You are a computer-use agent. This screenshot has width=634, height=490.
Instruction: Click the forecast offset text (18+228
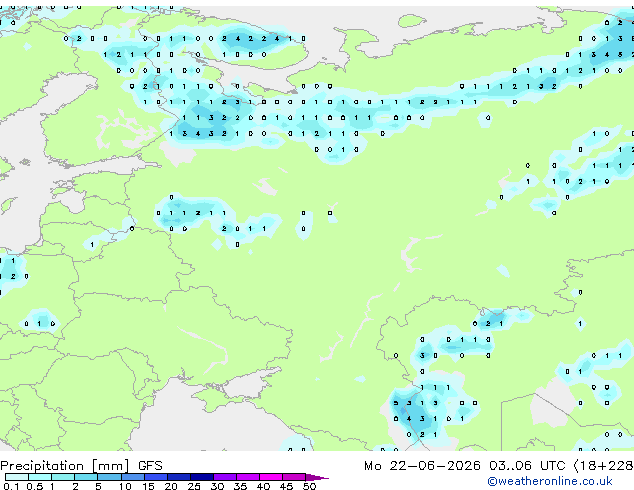tap(604, 466)
